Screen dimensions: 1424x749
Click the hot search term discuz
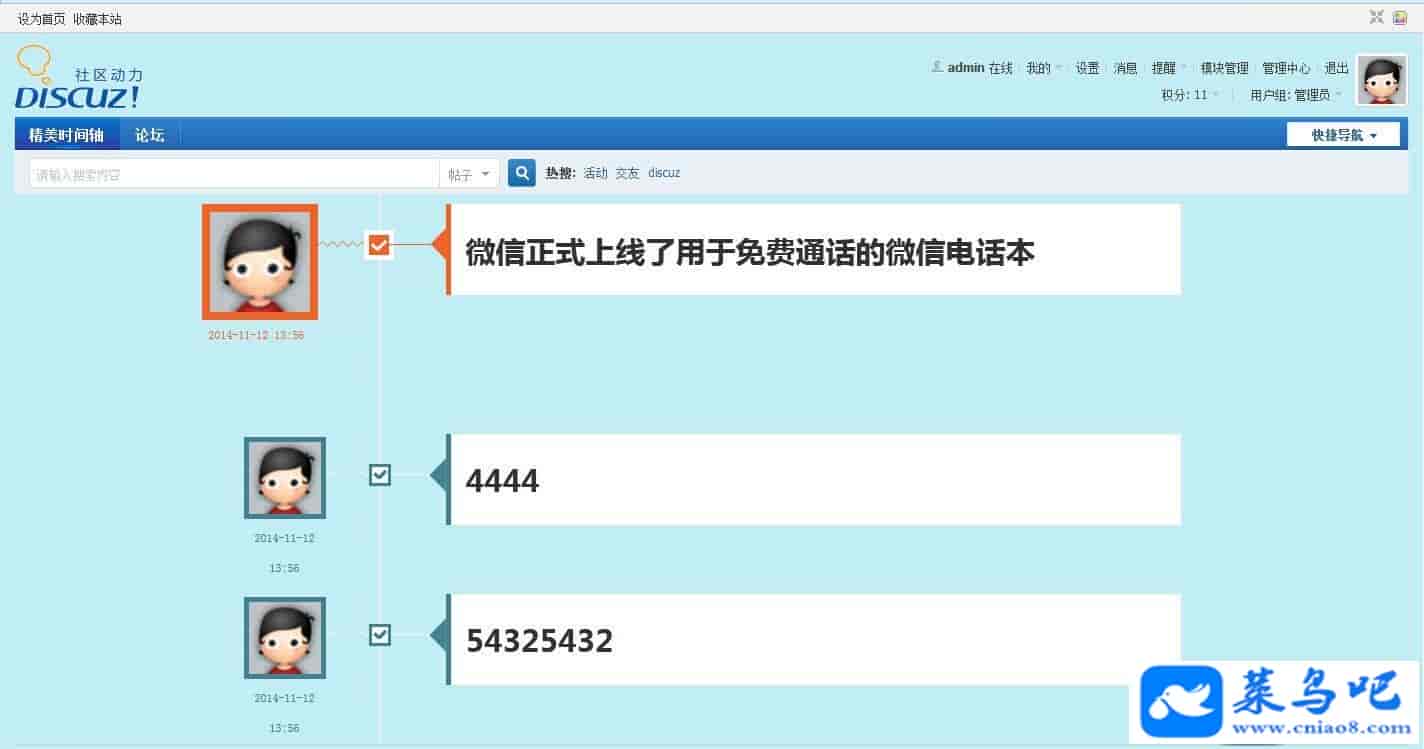pyautogui.click(x=664, y=173)
